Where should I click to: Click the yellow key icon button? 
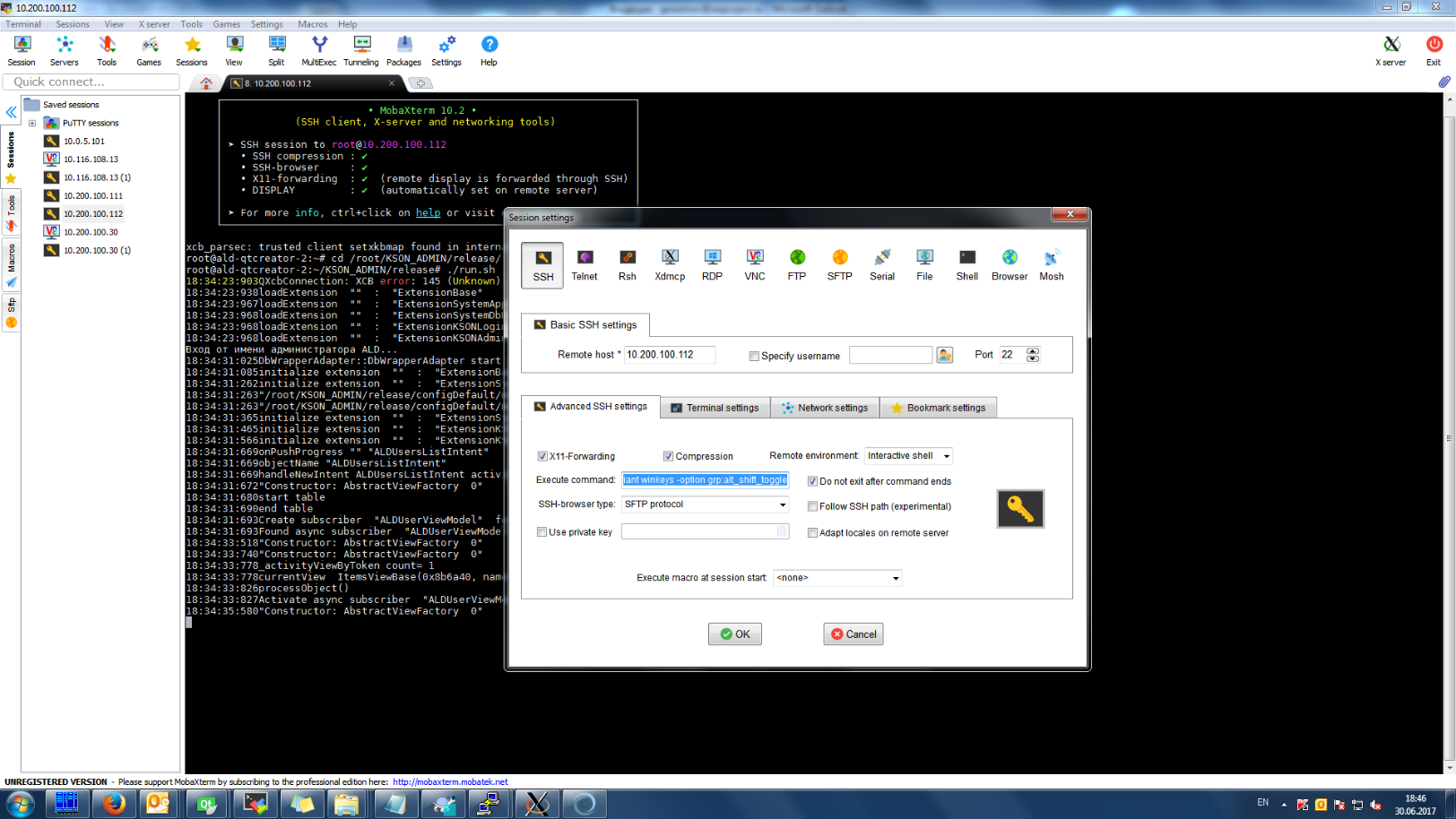[x=1020, y=509]
